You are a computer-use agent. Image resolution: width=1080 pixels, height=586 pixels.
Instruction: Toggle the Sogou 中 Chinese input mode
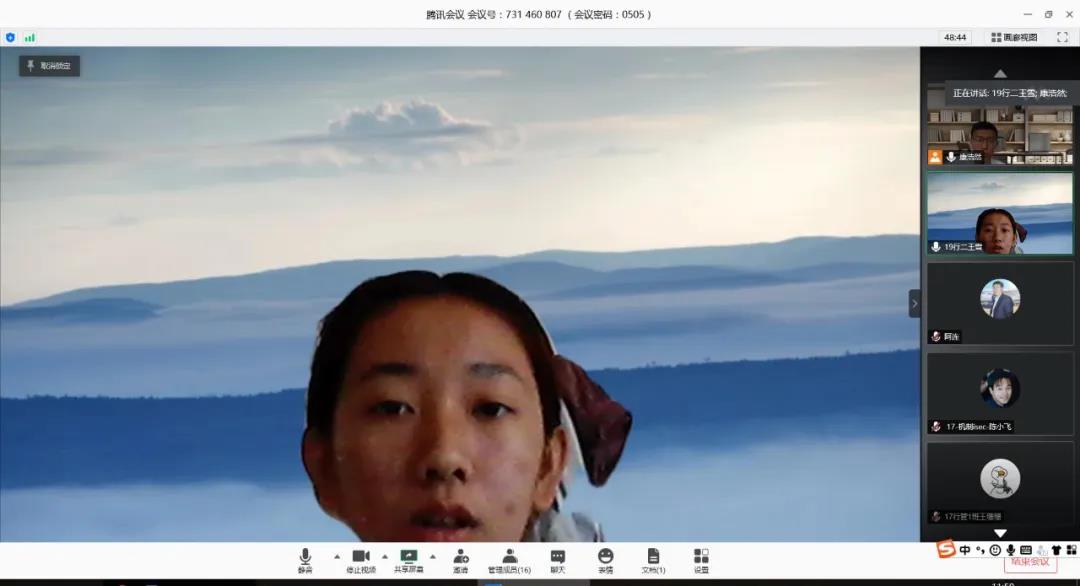click(x=965, y=550)
